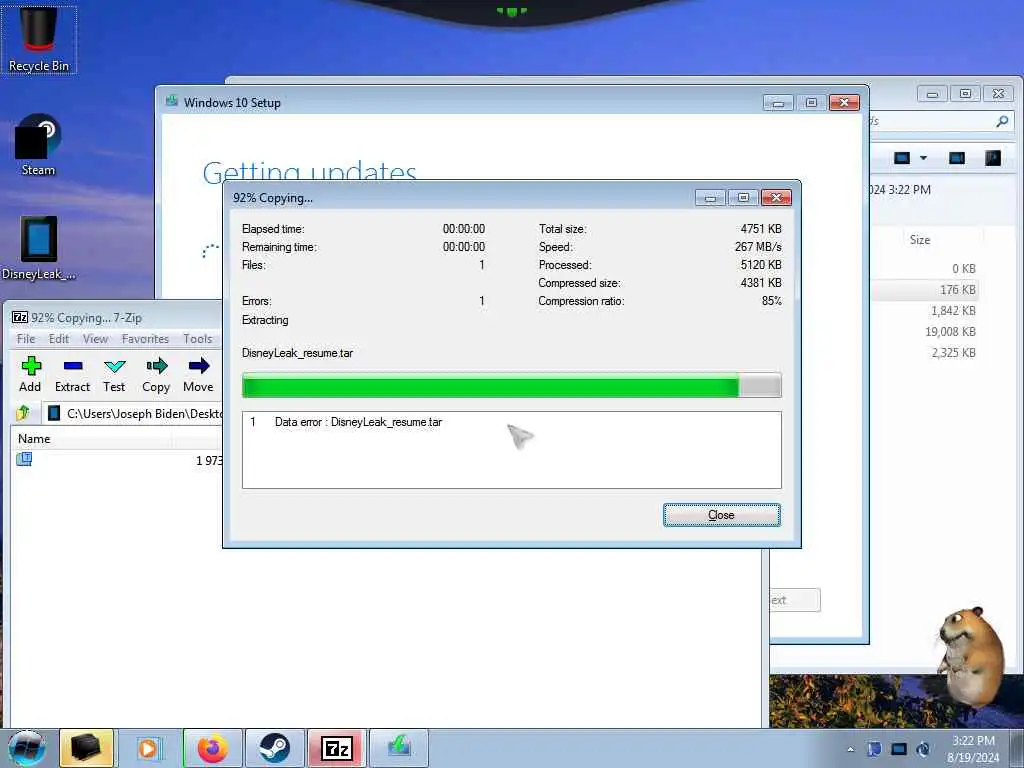Screen dimensions: 1024x768
Task: Click the hamster desktop pet
Action: click(972, 658)
